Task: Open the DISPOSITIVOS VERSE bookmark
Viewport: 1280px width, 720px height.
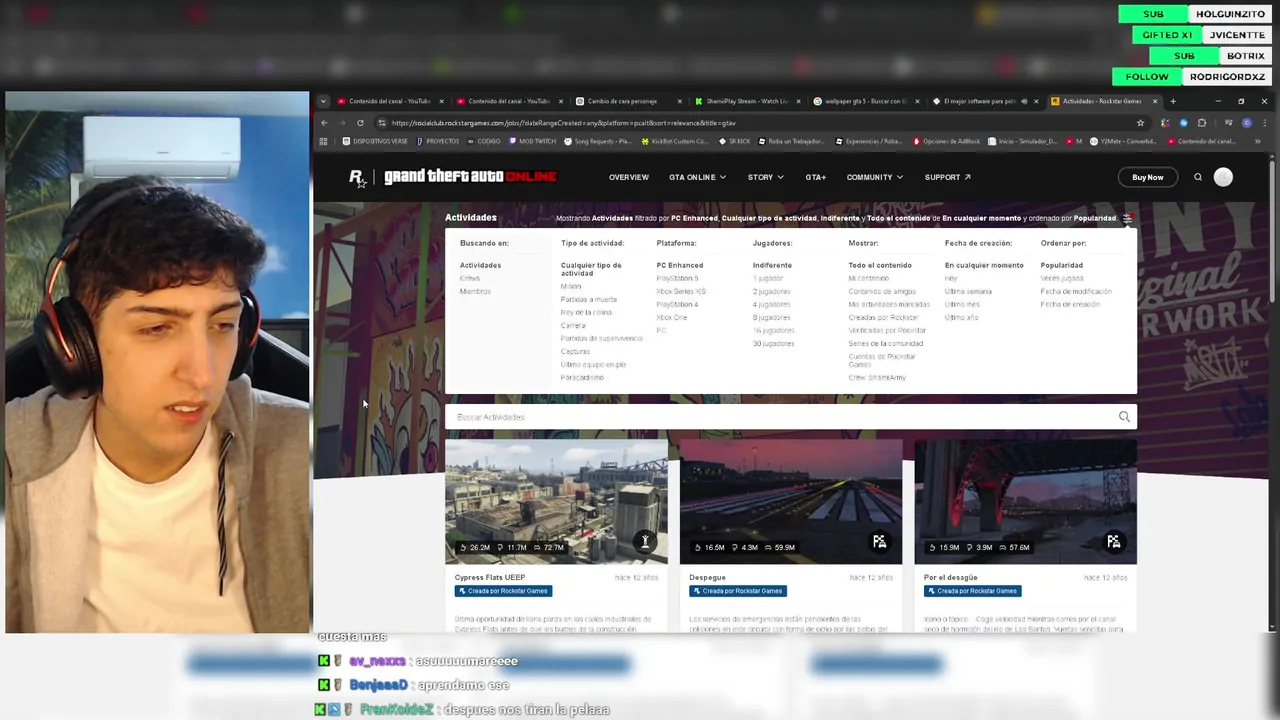Action: click(x=375, y=141)
